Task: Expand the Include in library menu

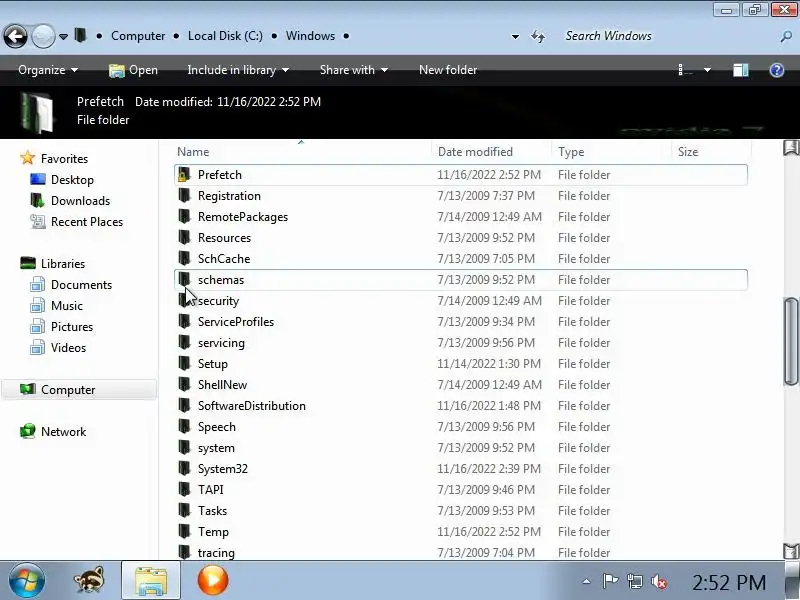Action: point(238,70)
